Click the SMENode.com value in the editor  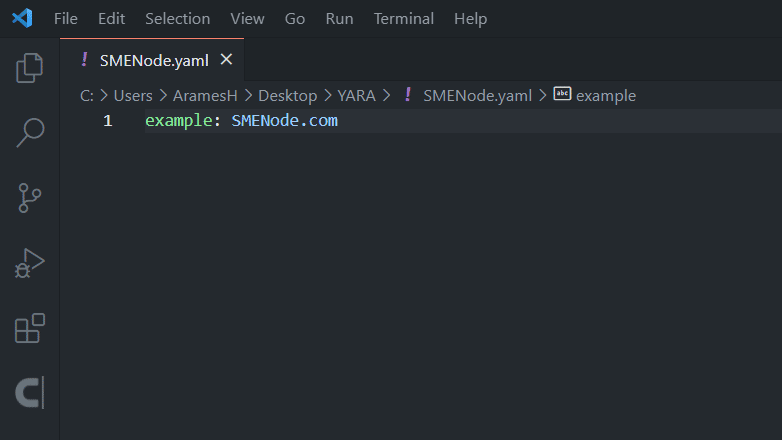click(x=284, y=121)
